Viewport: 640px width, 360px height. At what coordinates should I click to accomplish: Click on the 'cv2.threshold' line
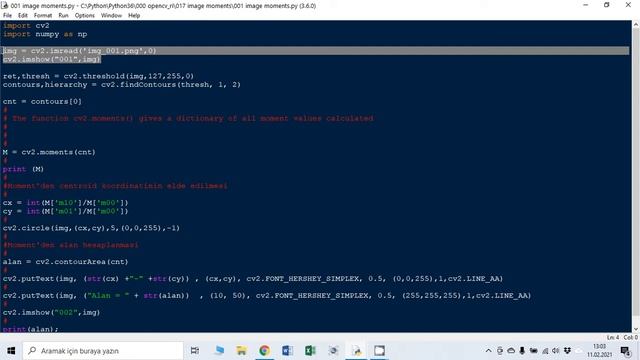98,76
